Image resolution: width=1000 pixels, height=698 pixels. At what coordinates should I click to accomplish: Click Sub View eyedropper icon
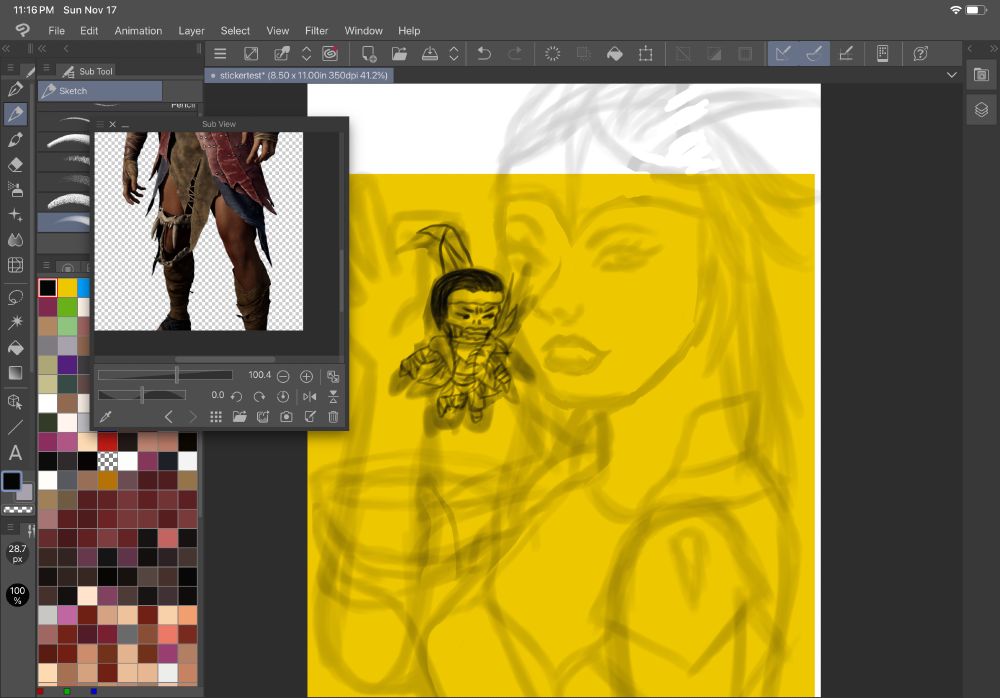tap(106, 417)
